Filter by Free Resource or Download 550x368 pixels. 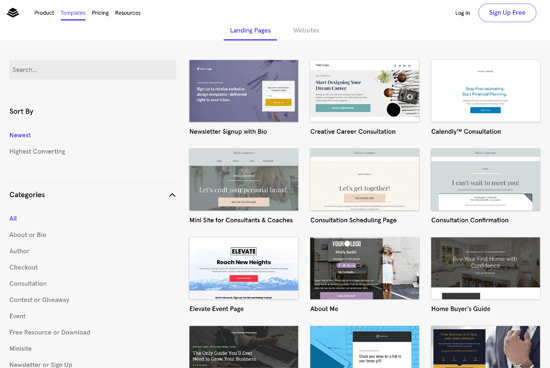point(50,332)
